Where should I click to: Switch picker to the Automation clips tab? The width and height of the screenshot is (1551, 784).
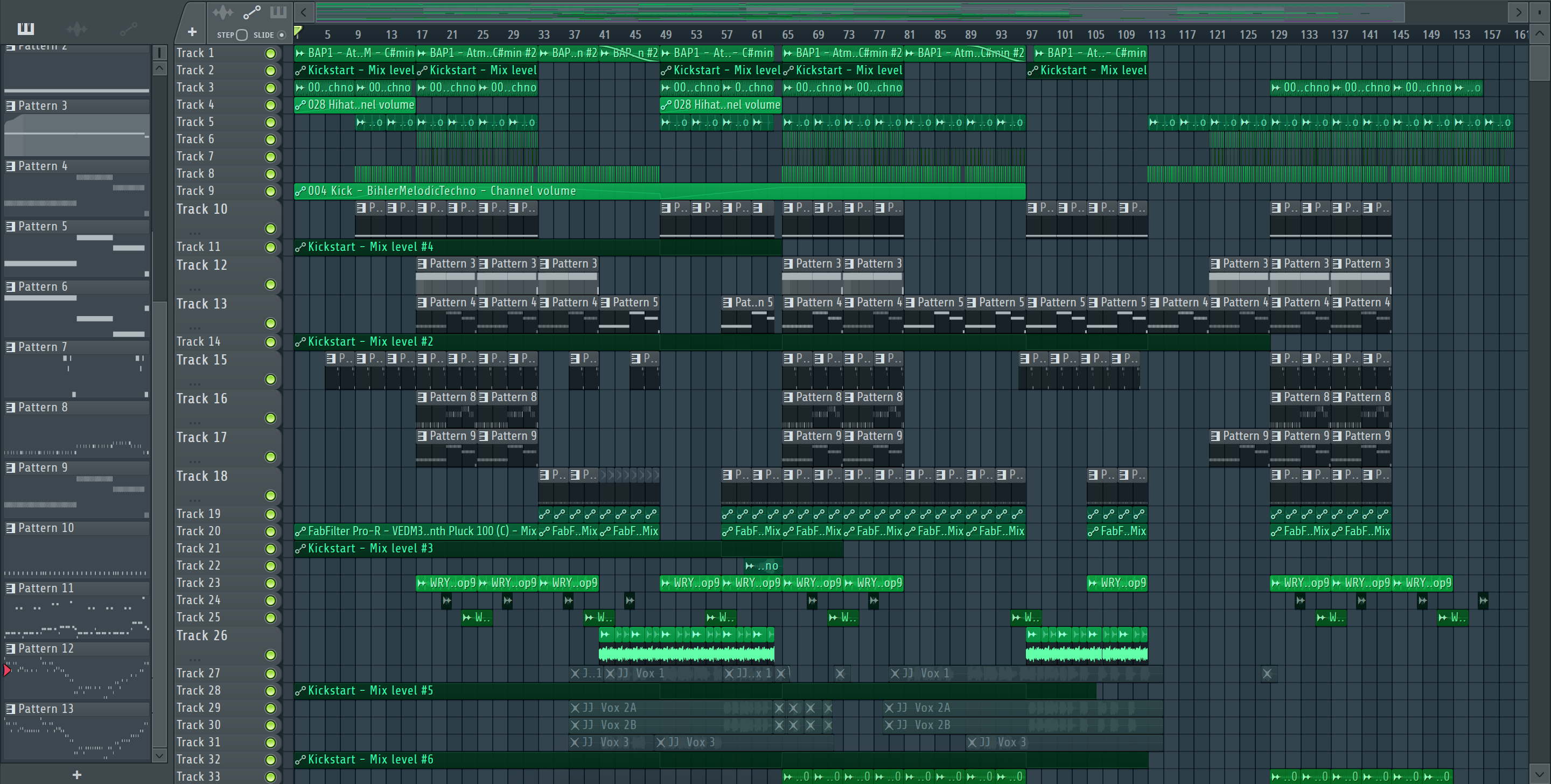tap(128, 29)
